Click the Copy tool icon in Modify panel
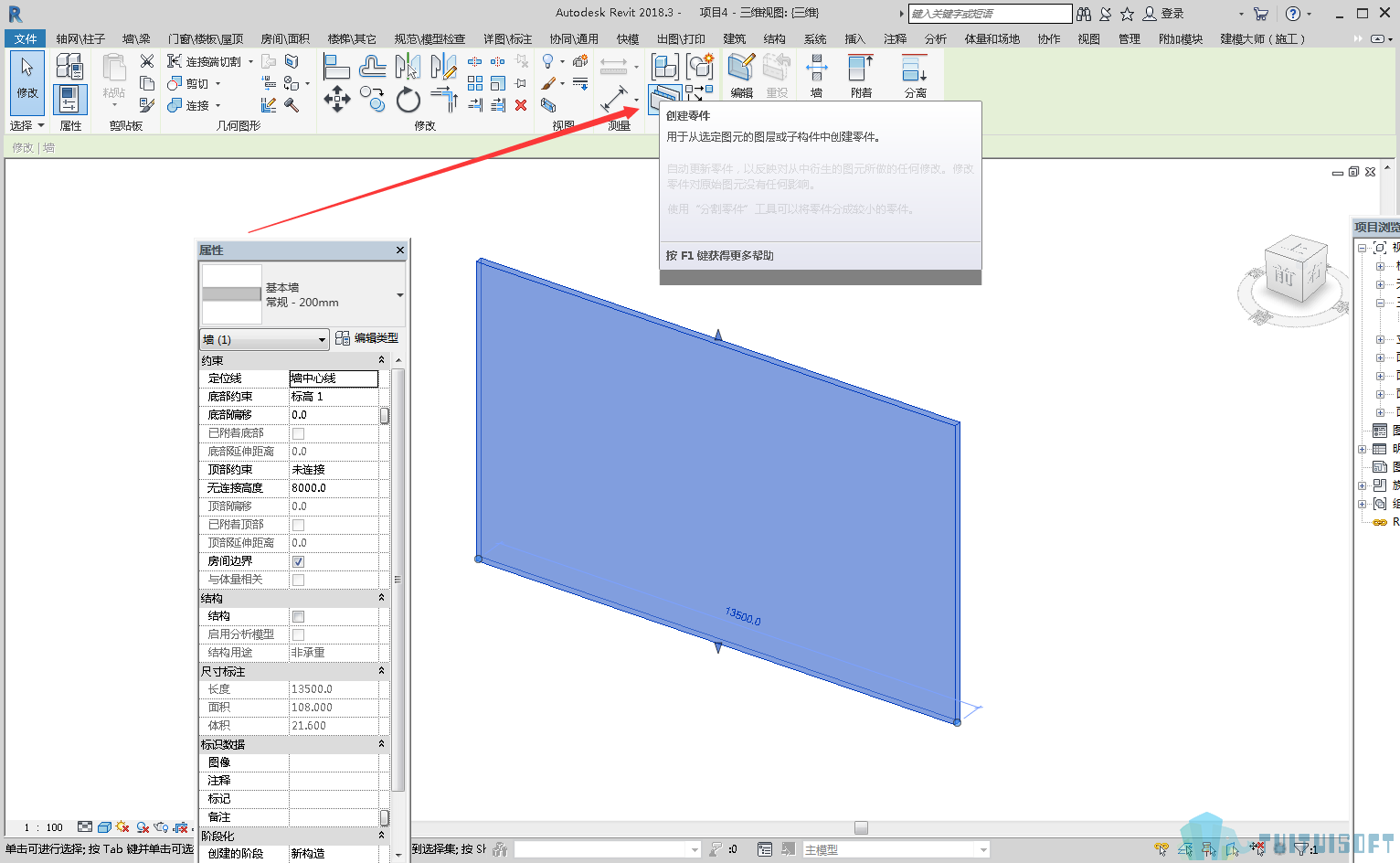The height and width of the screenshot is (863, 1400). pos(372,99)
